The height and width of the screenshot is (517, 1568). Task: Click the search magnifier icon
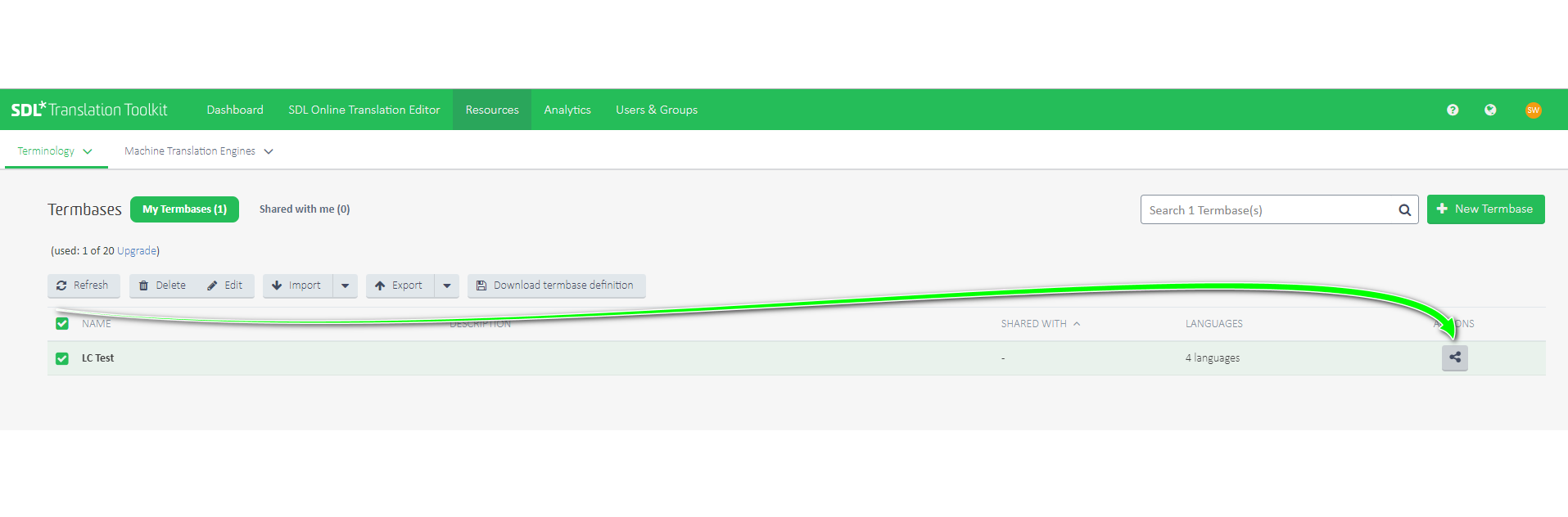point(1404,210)
